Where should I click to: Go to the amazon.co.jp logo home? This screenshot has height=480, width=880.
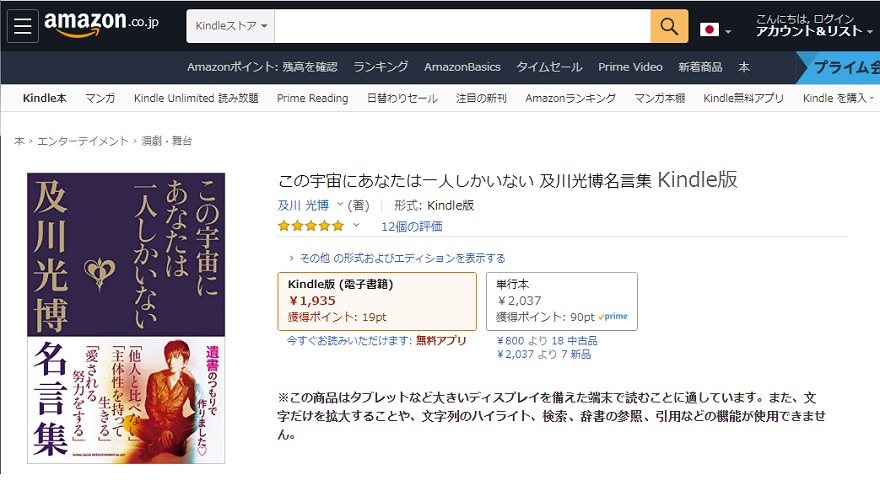pos(102,24)
